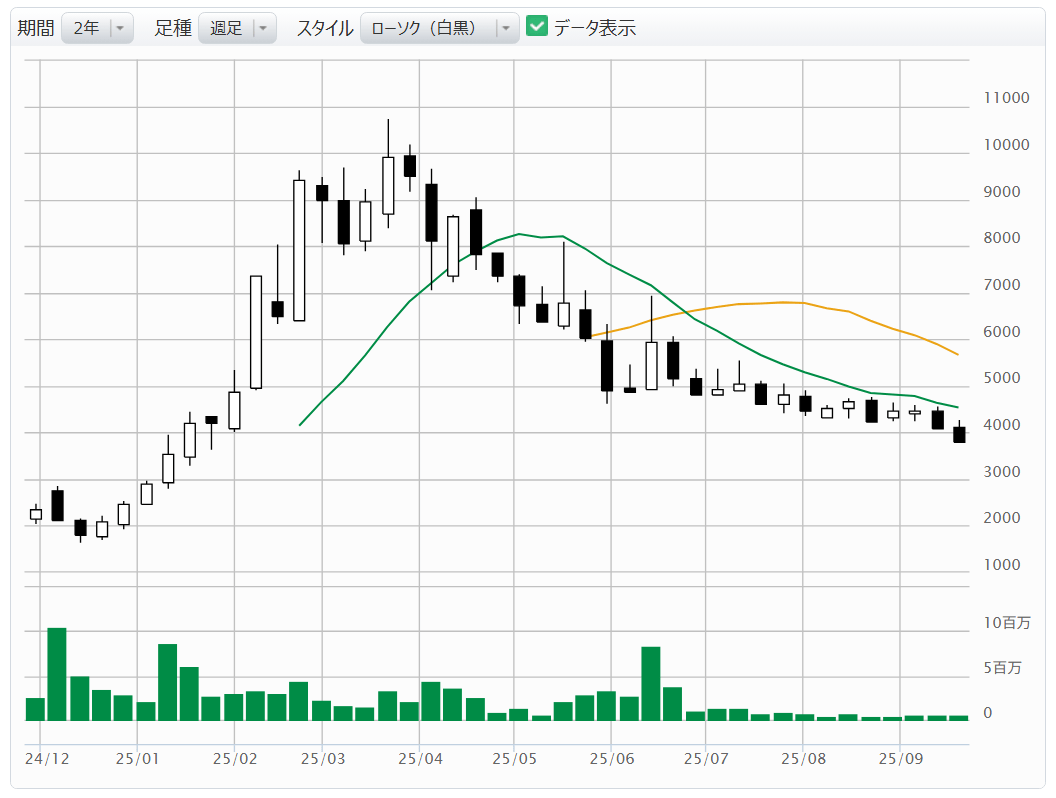Click the candlestick with the highest peak above 10000
This screenshot has width=1056, height=798.
[388, 185]
